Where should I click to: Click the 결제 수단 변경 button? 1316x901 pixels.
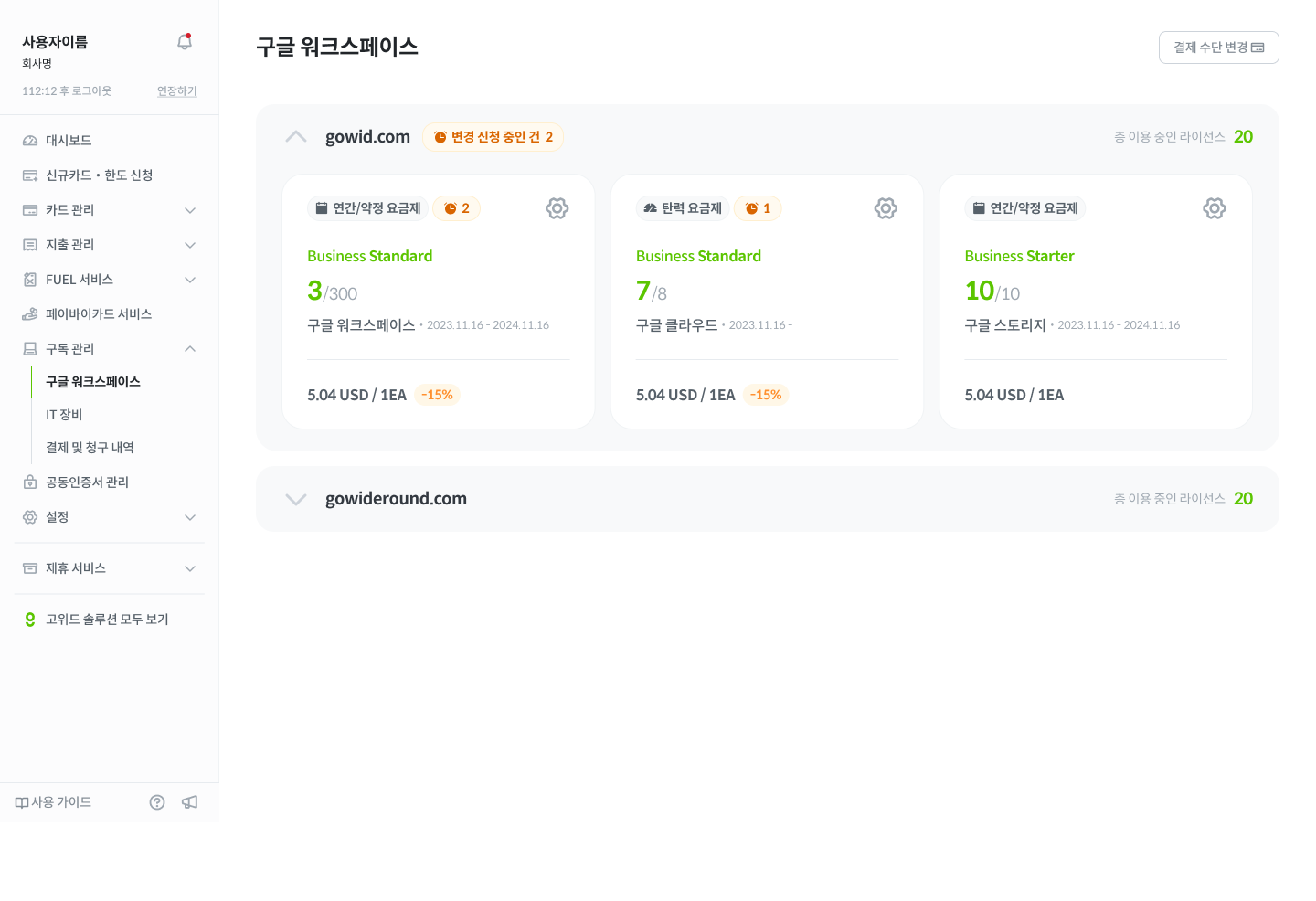pos(1219,48)
